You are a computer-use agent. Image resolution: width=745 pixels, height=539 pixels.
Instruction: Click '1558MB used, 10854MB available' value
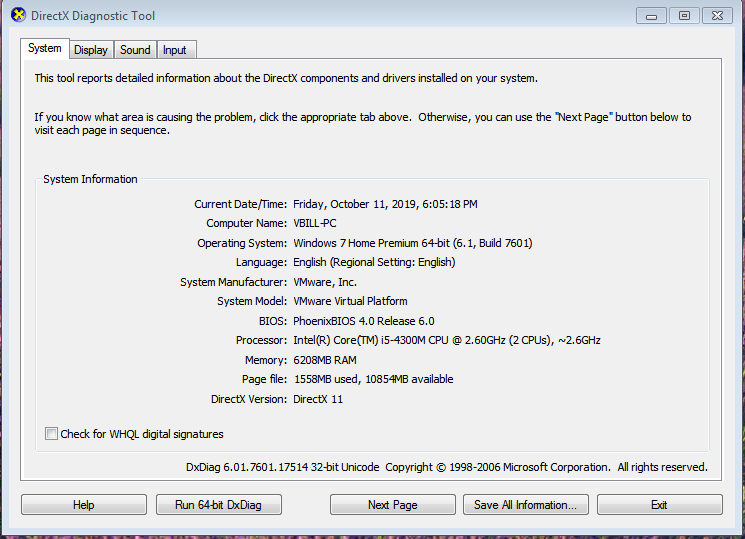pyautogui.click(x=373, y=379)
